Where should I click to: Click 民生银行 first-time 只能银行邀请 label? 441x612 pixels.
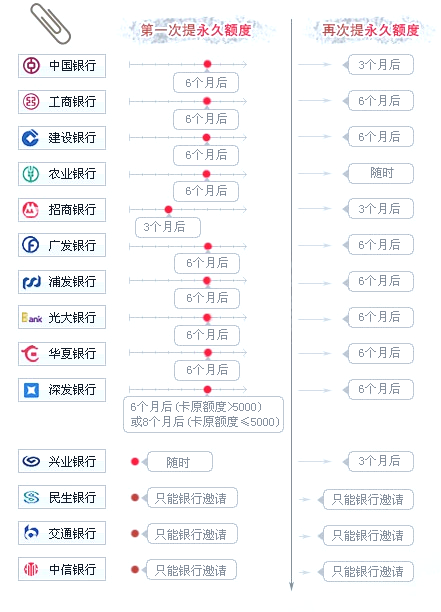pyautogui.click(x=192, y=498)
